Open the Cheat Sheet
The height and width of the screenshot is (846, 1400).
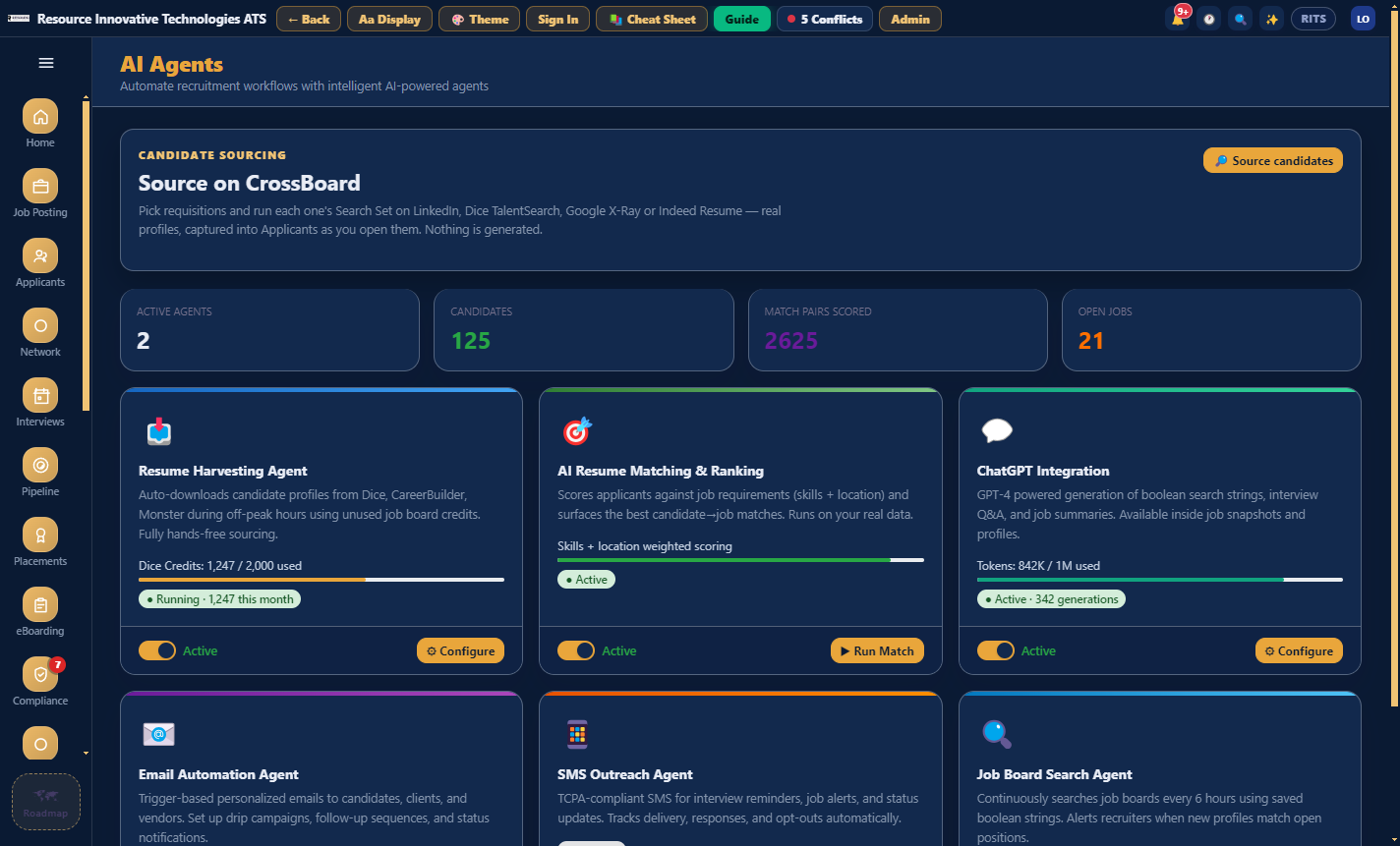[x=652, y=19]
